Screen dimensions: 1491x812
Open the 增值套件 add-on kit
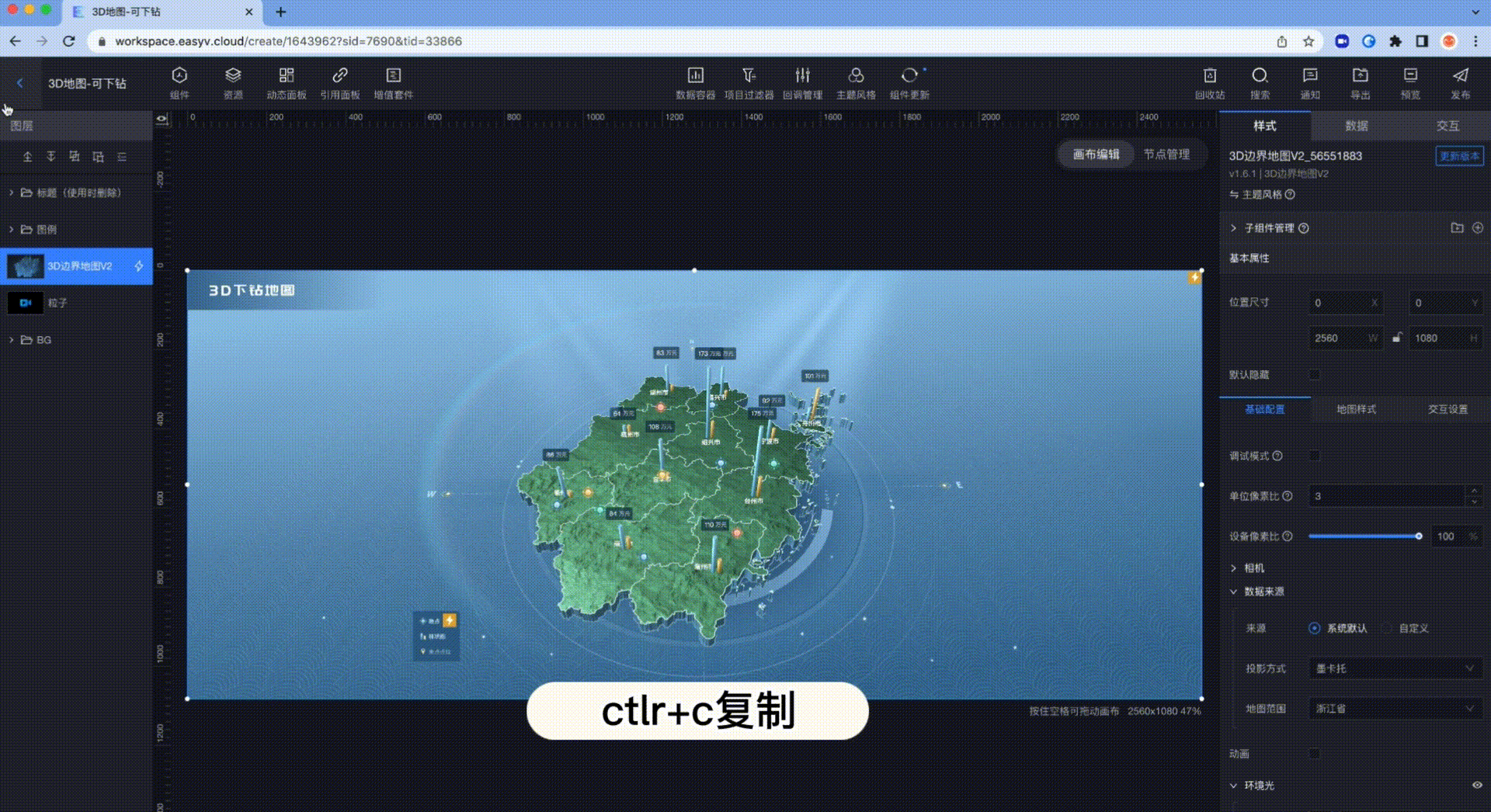click(394, 82)
